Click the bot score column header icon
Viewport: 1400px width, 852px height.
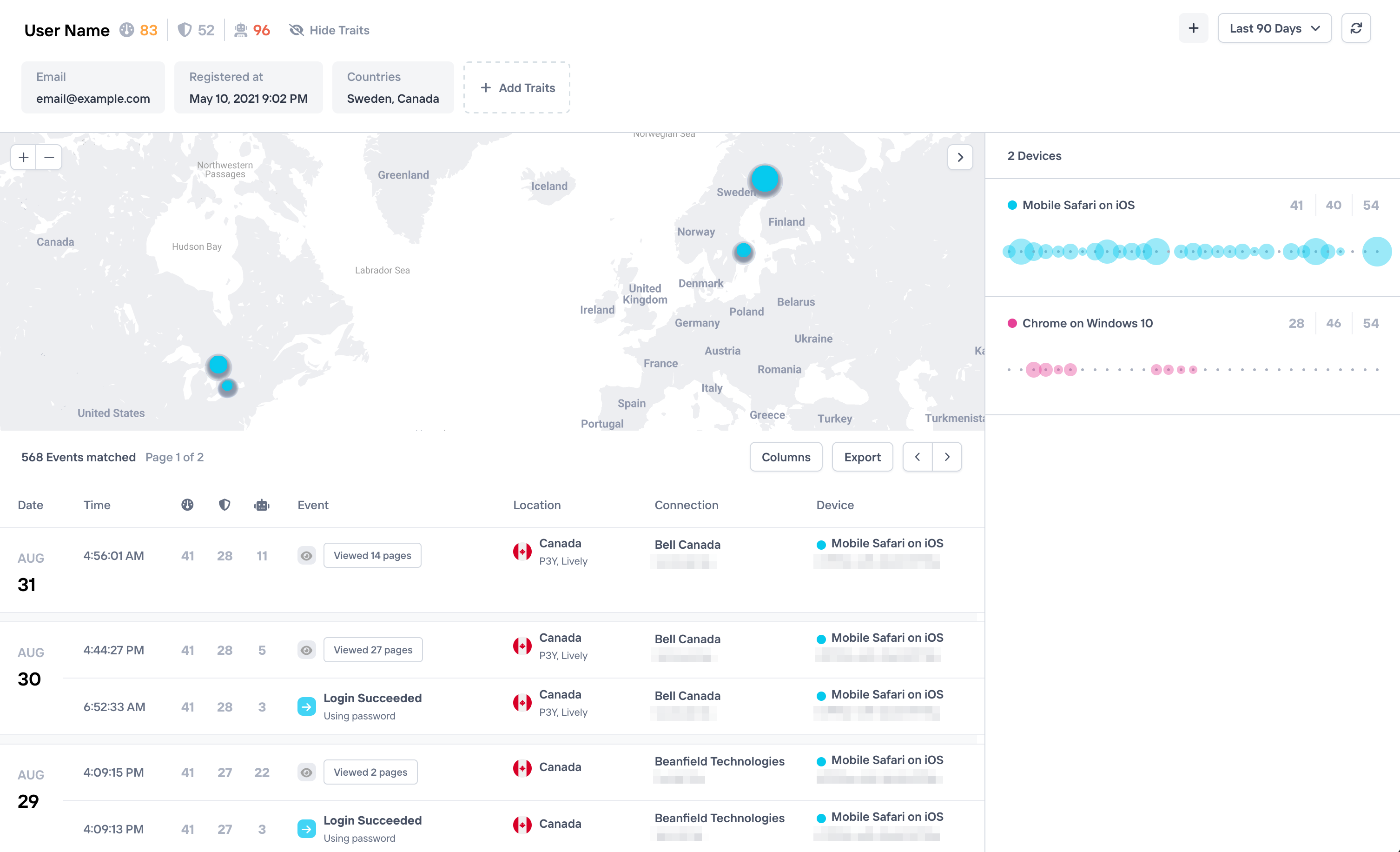261,505
